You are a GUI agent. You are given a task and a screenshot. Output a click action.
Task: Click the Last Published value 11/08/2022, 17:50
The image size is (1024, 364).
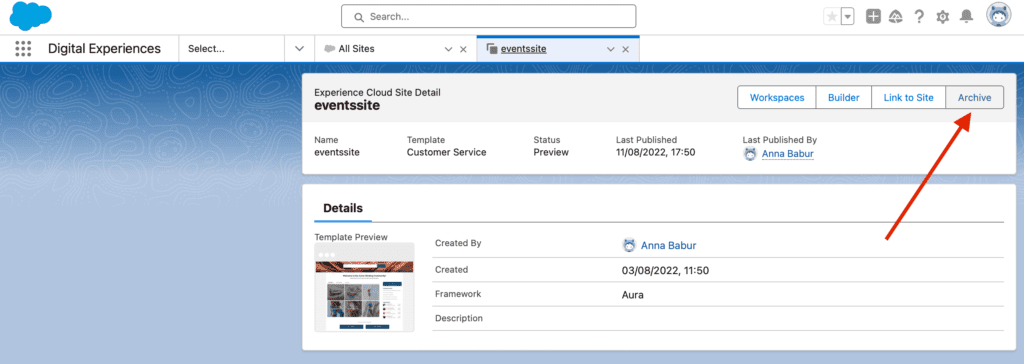(x=655, y=152)
